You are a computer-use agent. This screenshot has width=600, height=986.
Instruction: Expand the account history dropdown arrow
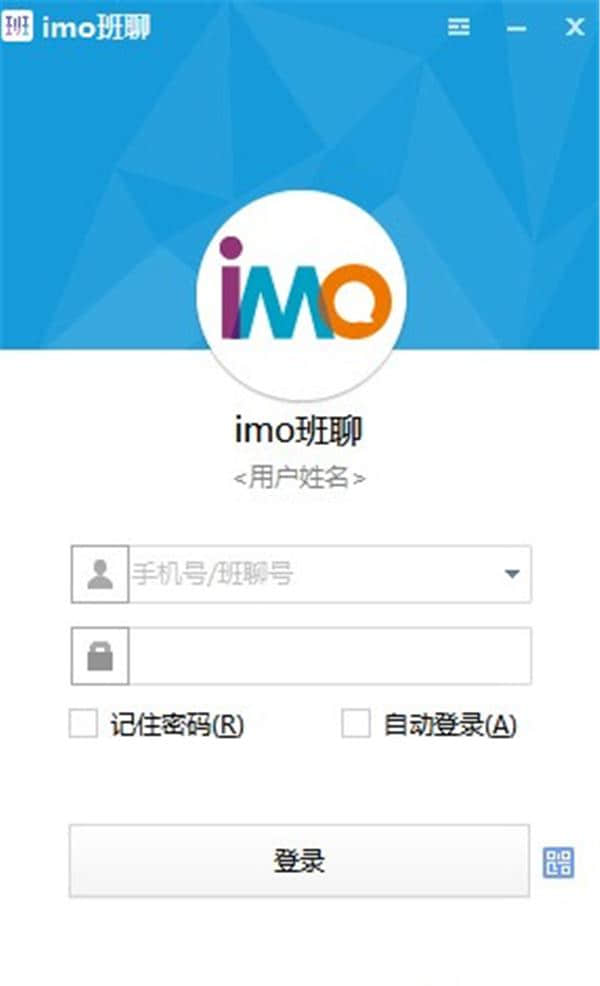(512, 573)
